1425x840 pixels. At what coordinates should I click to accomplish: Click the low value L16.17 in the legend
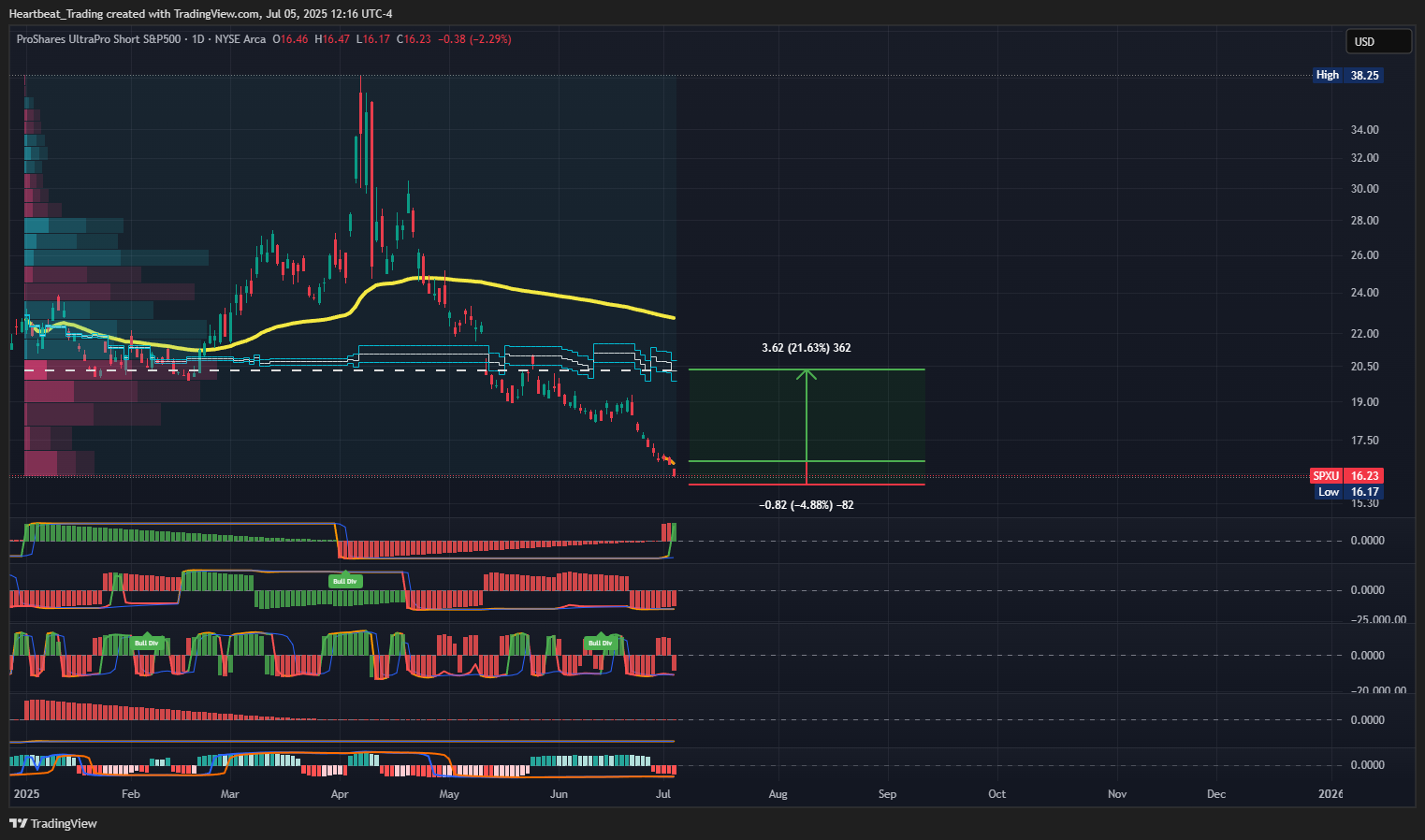(372, 39)
